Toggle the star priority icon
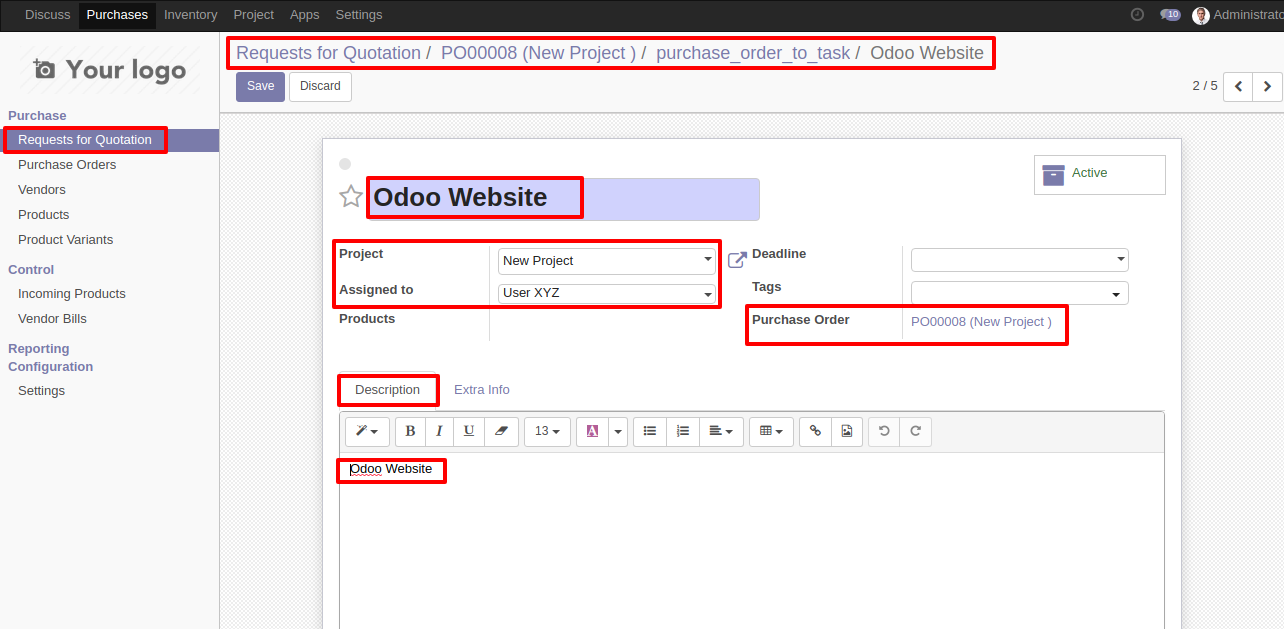The image size is (1284, 629). [350, 196]
